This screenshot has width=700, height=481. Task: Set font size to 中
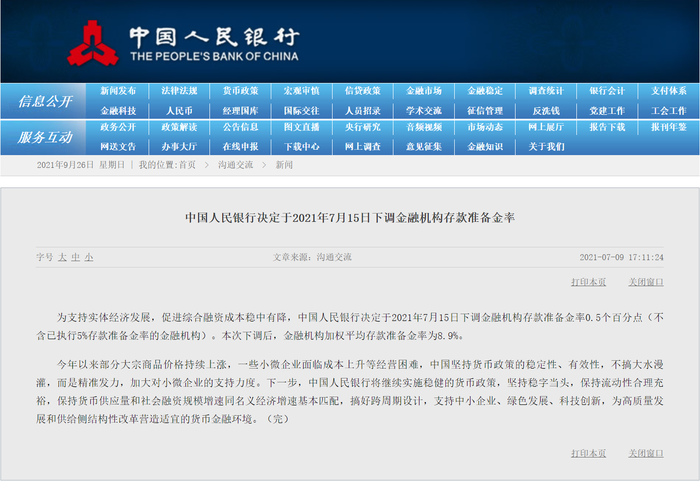[x=75, y=257]
